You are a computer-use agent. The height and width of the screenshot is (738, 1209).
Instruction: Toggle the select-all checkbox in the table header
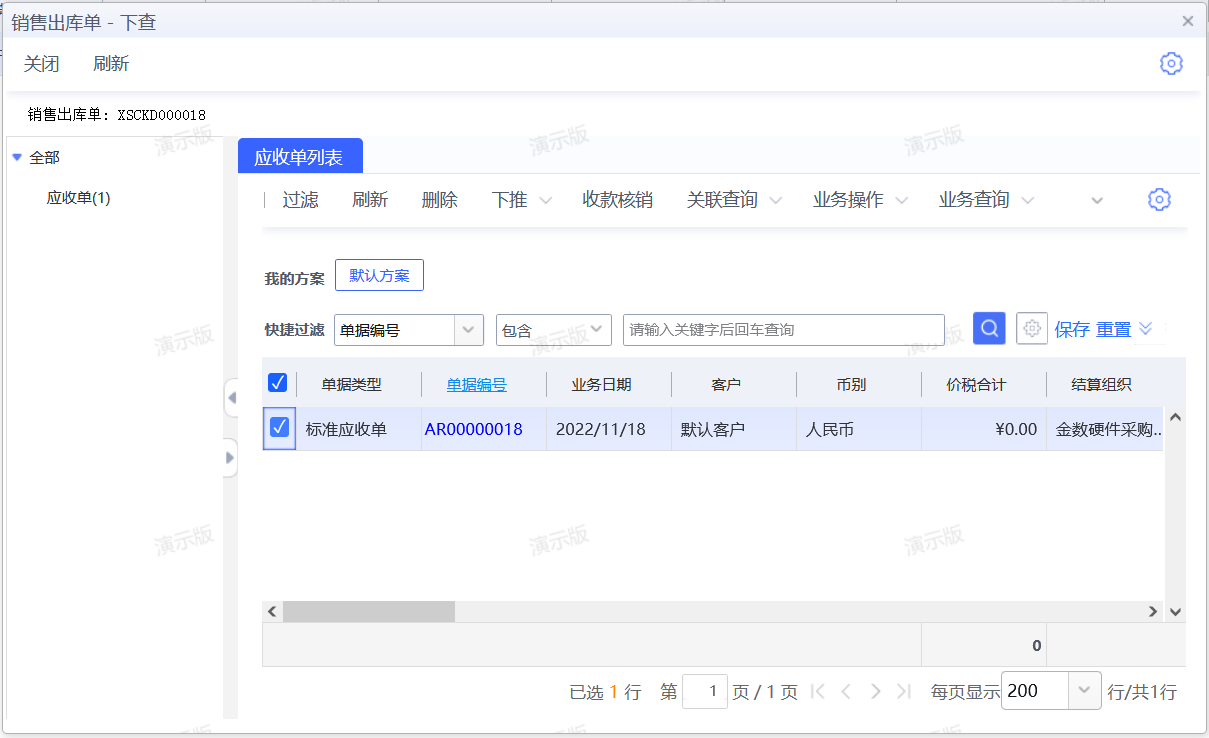point(278,383)
